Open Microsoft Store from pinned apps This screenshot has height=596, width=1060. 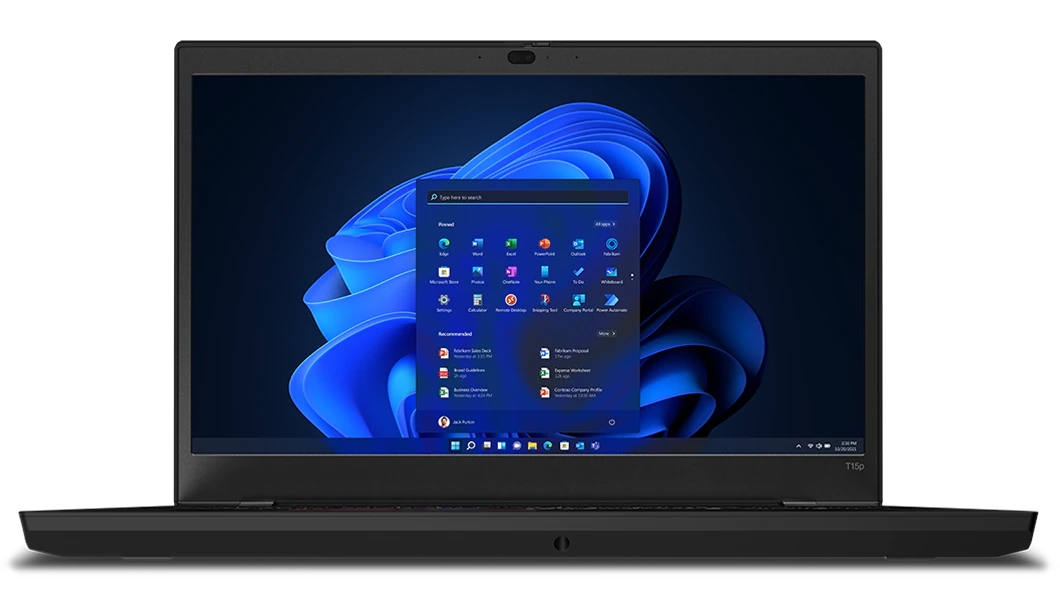[444, 273]
